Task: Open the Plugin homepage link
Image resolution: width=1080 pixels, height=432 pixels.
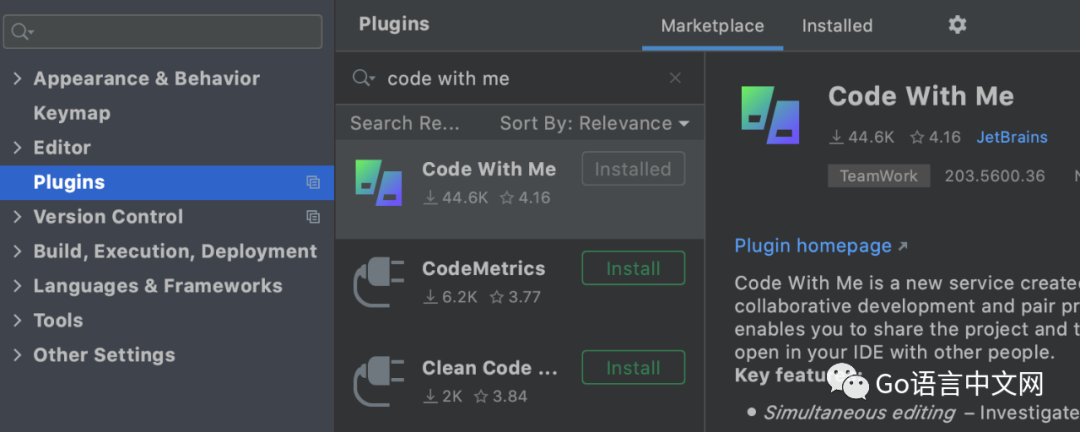Action: pos(813,246)
